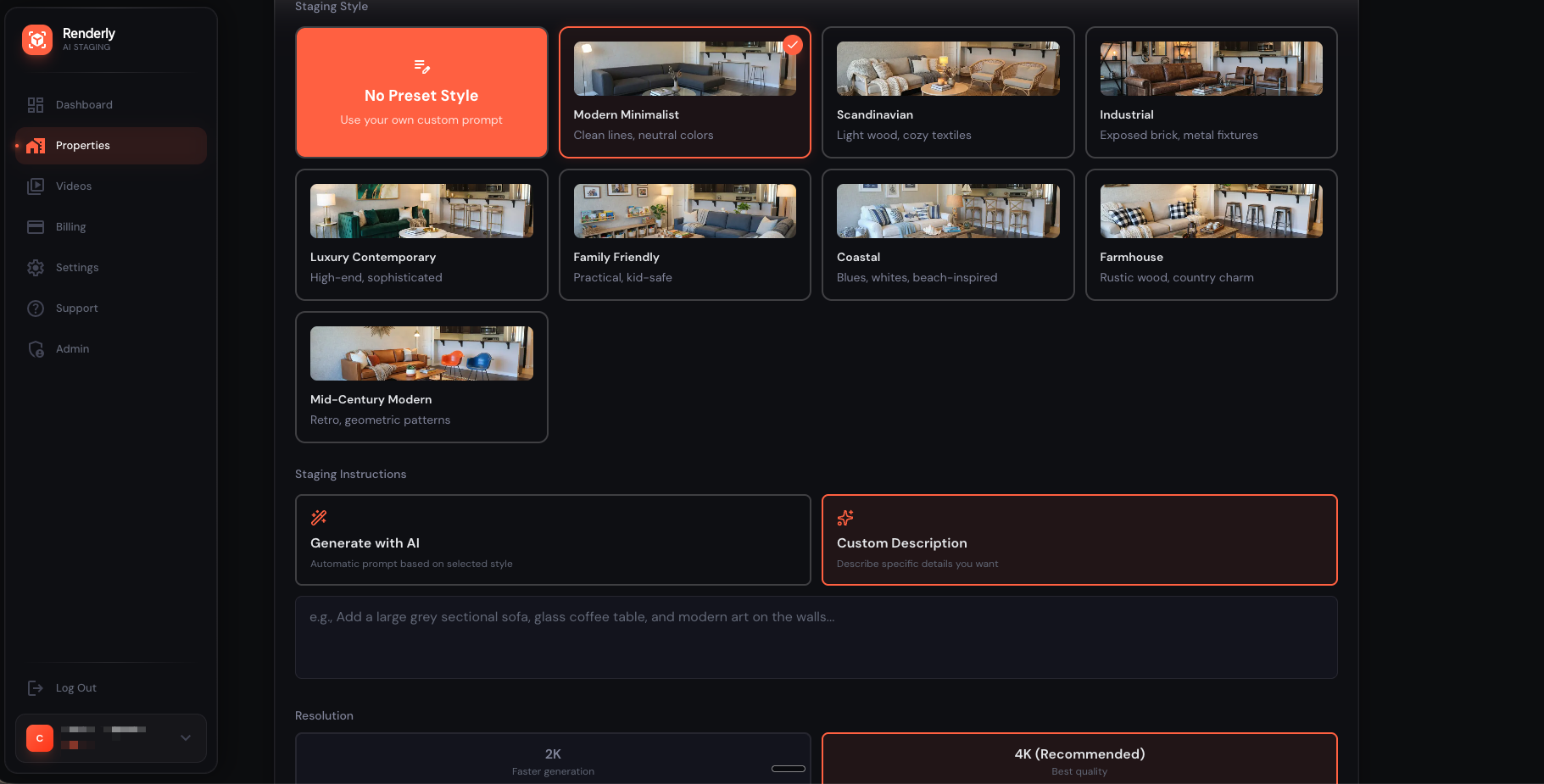The width and height of the screenshot is (1544, 784).
Task: Open Dashboard via its grid icon
Action: pos(36,105)
